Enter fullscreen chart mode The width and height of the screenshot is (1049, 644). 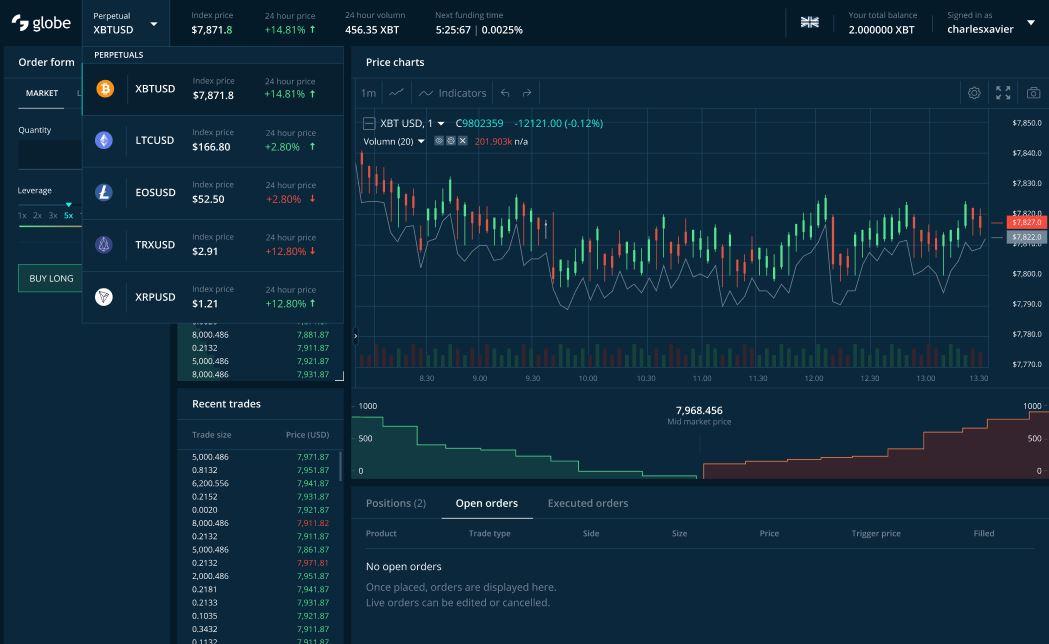(1003, 93)
